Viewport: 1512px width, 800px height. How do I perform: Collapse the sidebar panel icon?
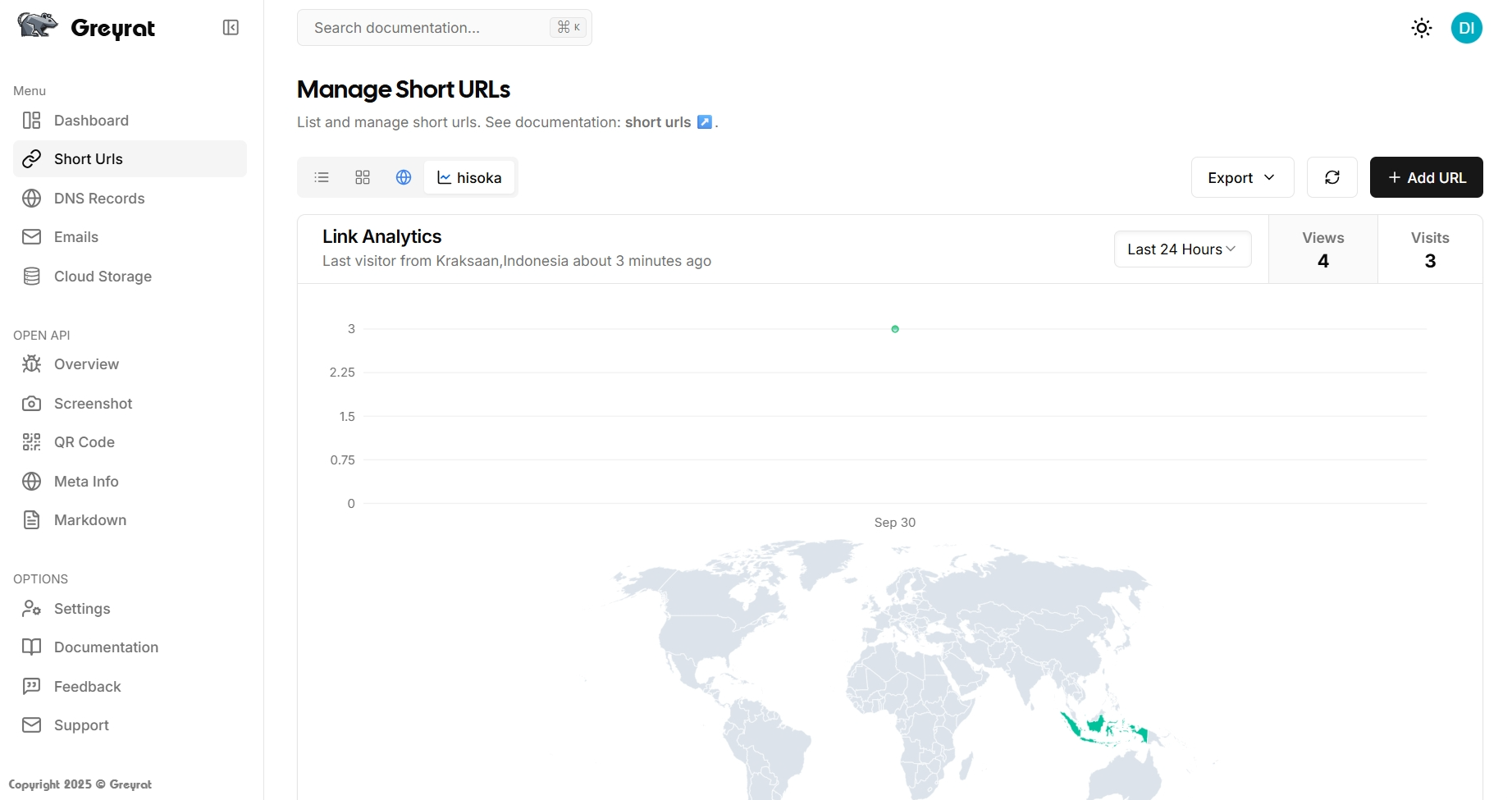tap(231, 28)
